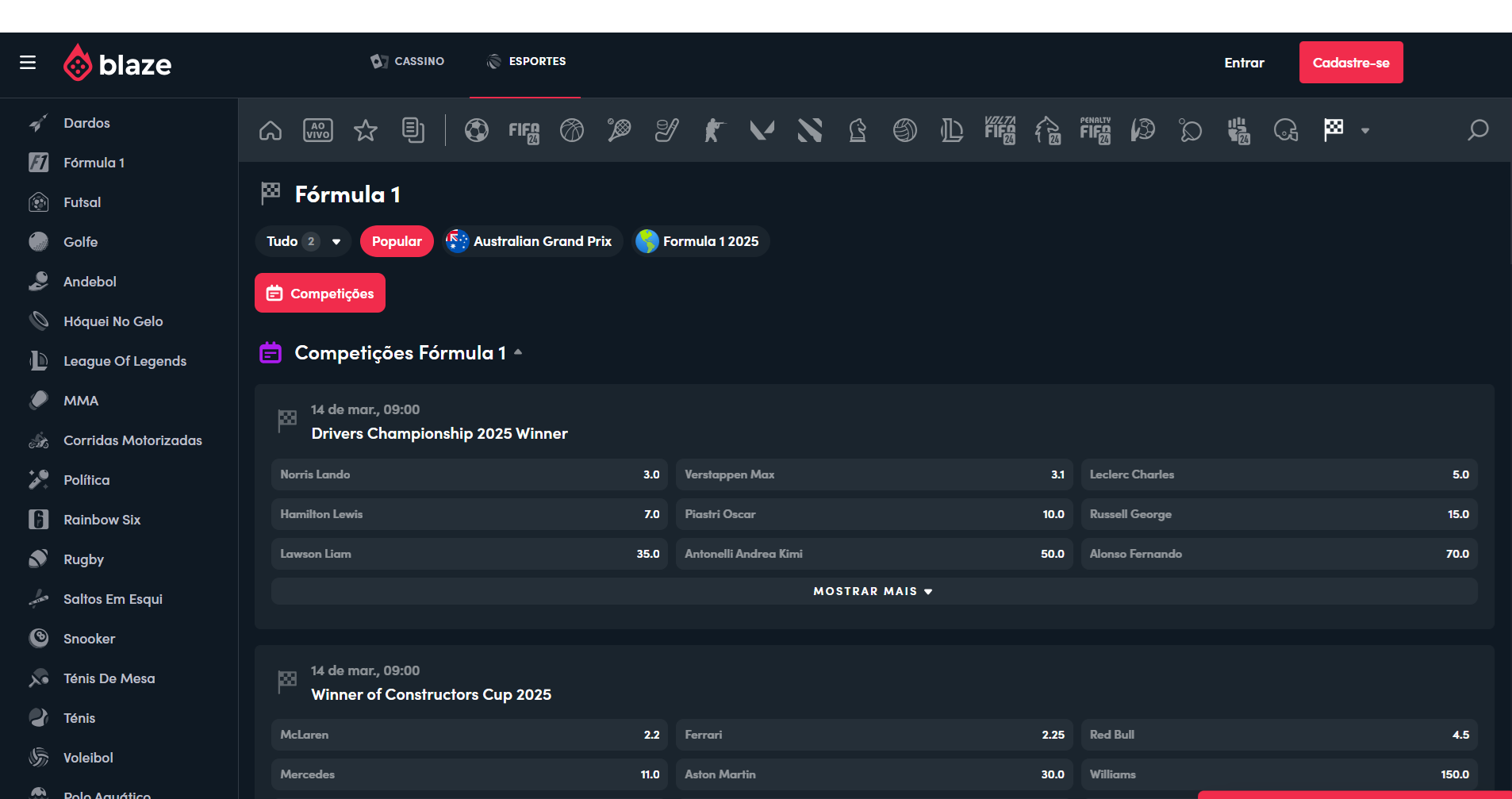Collapse Competições Fórmula 1 section
The width and height of the screenshot is (1512, 799).
point(518,352)
